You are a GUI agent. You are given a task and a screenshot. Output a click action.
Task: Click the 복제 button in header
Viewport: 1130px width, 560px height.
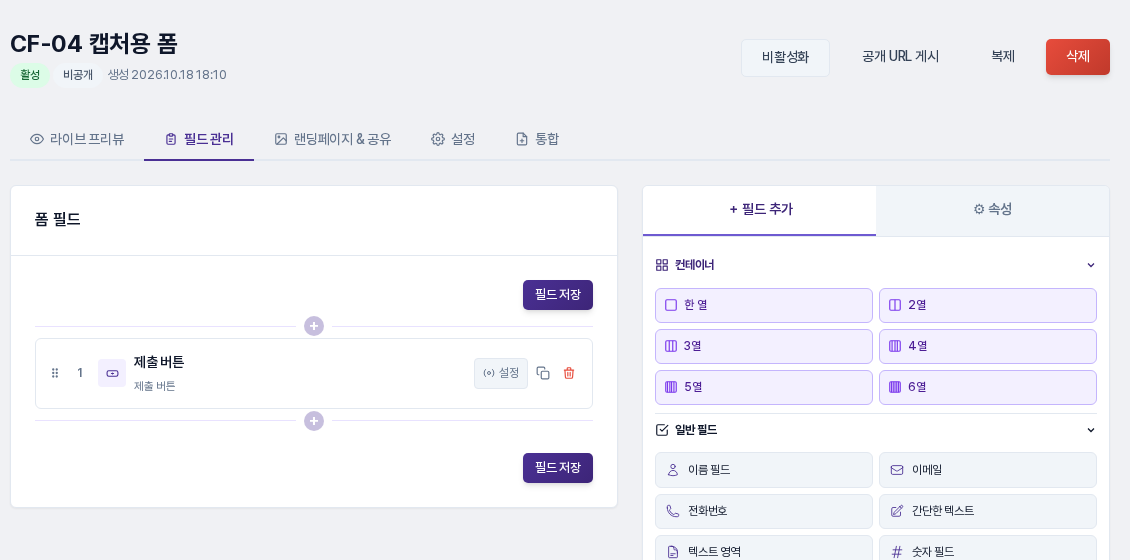pos(1002,57)
